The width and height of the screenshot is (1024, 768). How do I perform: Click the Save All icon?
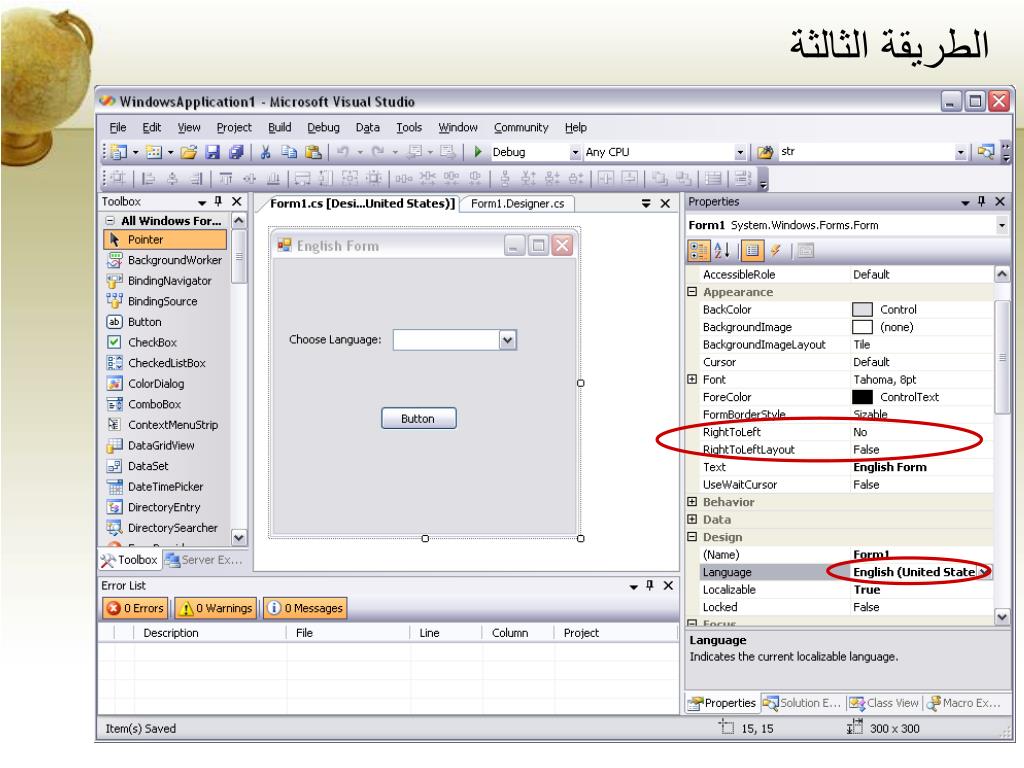coord(236,152)
